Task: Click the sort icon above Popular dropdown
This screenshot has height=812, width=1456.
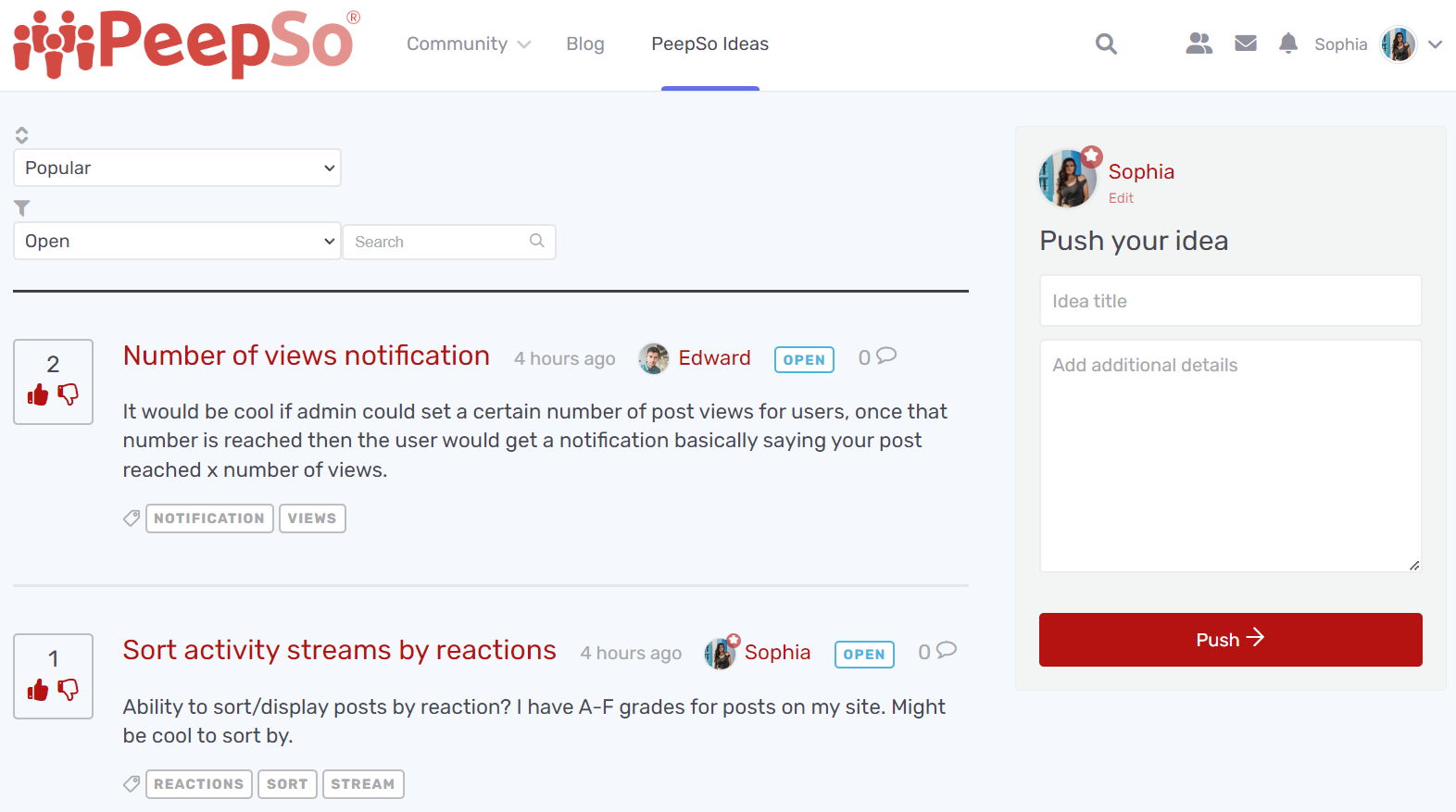Action: [21, 134]
